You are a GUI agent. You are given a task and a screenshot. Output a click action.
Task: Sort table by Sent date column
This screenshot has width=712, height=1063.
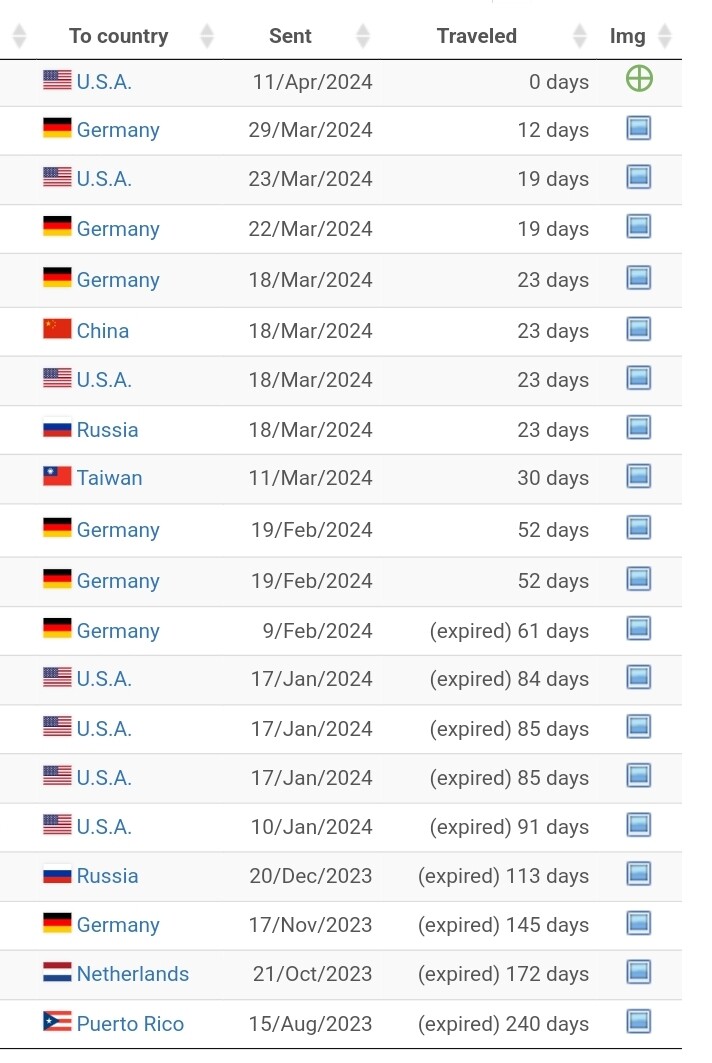pos(290,37)
